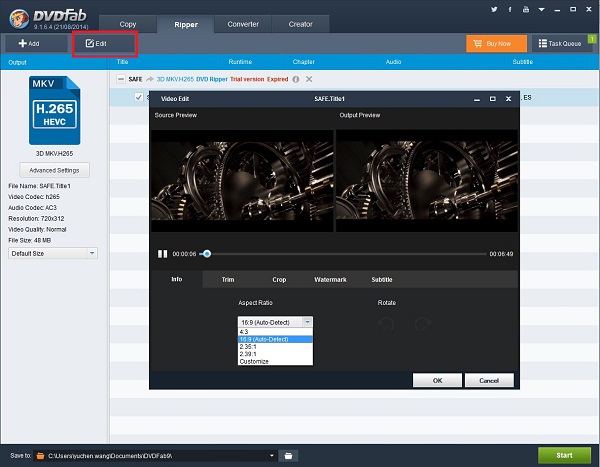Click OK in the Video Edit dialog
600x467 pixels.
[437, 380]
